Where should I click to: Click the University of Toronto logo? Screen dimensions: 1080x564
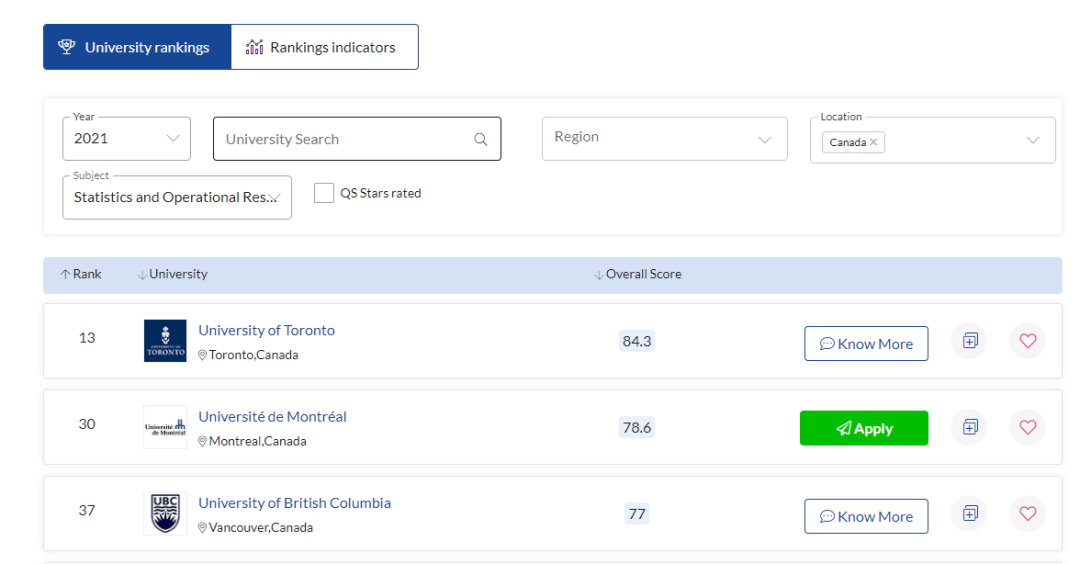pos(165,340)
